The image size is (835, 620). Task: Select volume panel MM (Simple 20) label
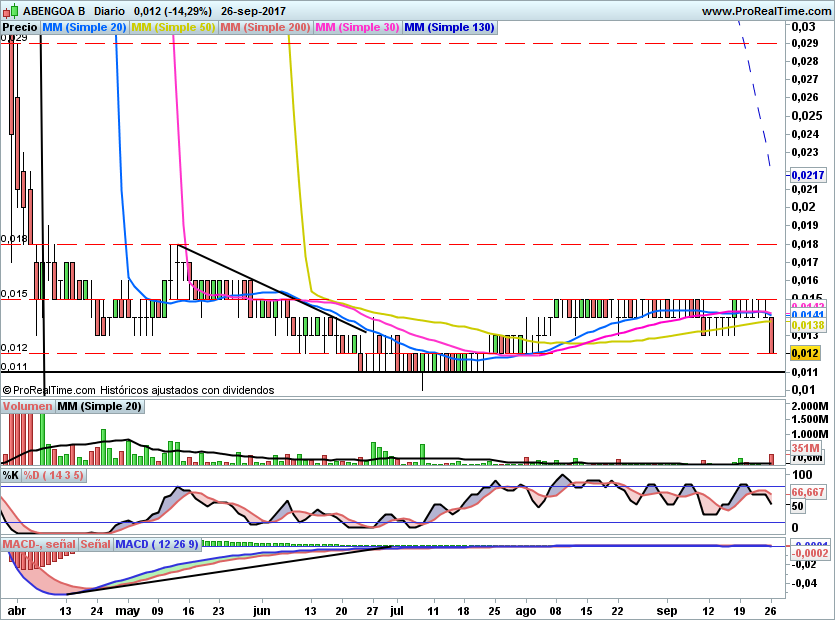100,406
